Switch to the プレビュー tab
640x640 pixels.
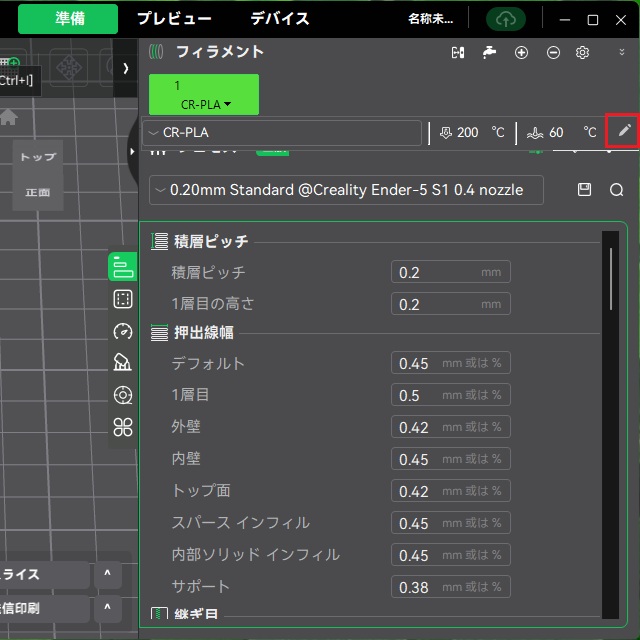coord(174,19)
